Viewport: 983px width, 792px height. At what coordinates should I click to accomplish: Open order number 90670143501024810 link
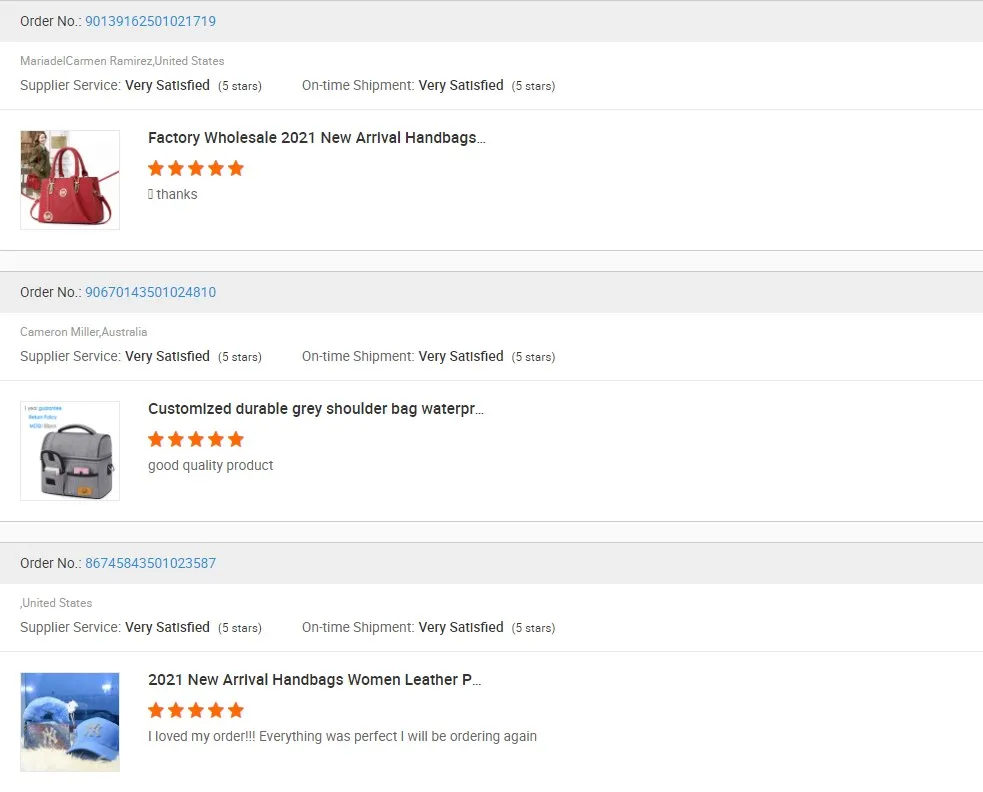[150, 292]
